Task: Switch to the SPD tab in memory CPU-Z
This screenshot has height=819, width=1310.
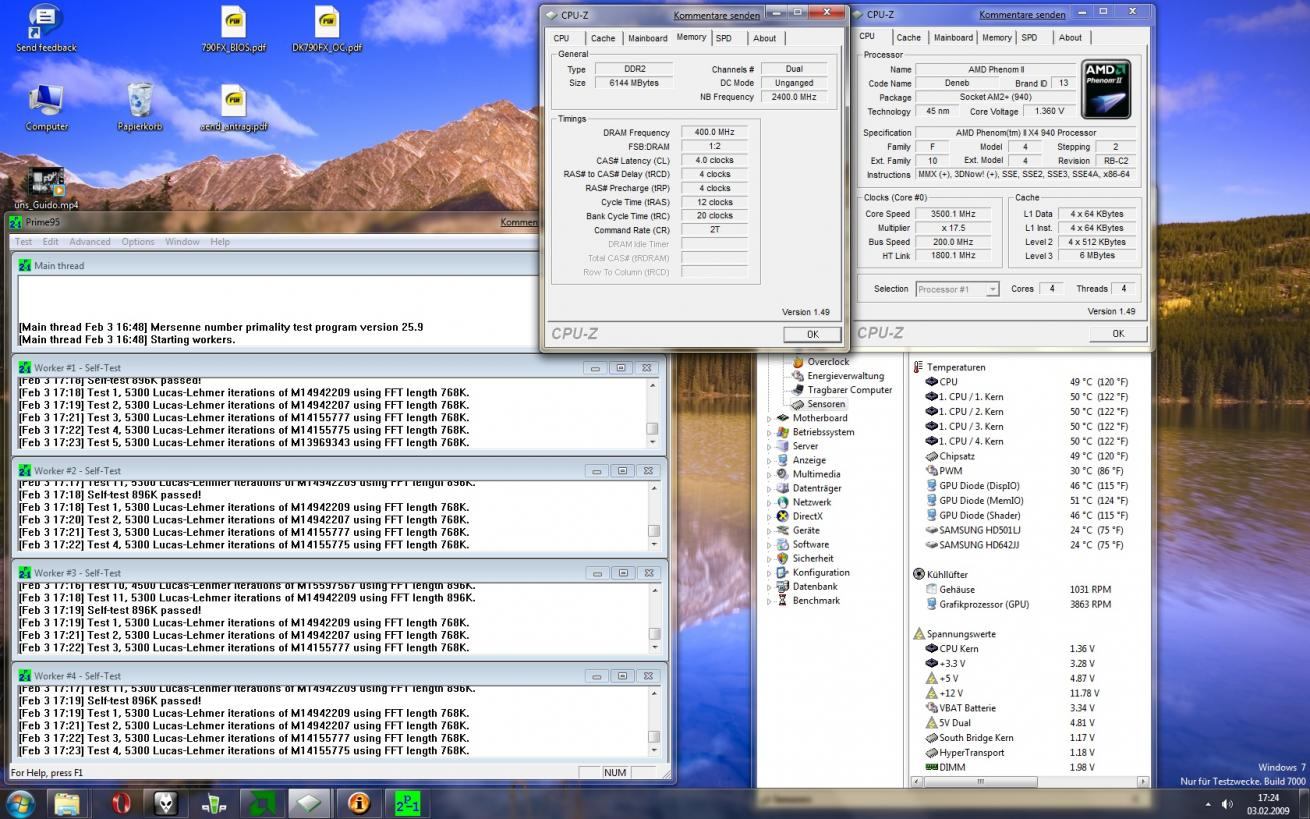Action: click(723, 38)
